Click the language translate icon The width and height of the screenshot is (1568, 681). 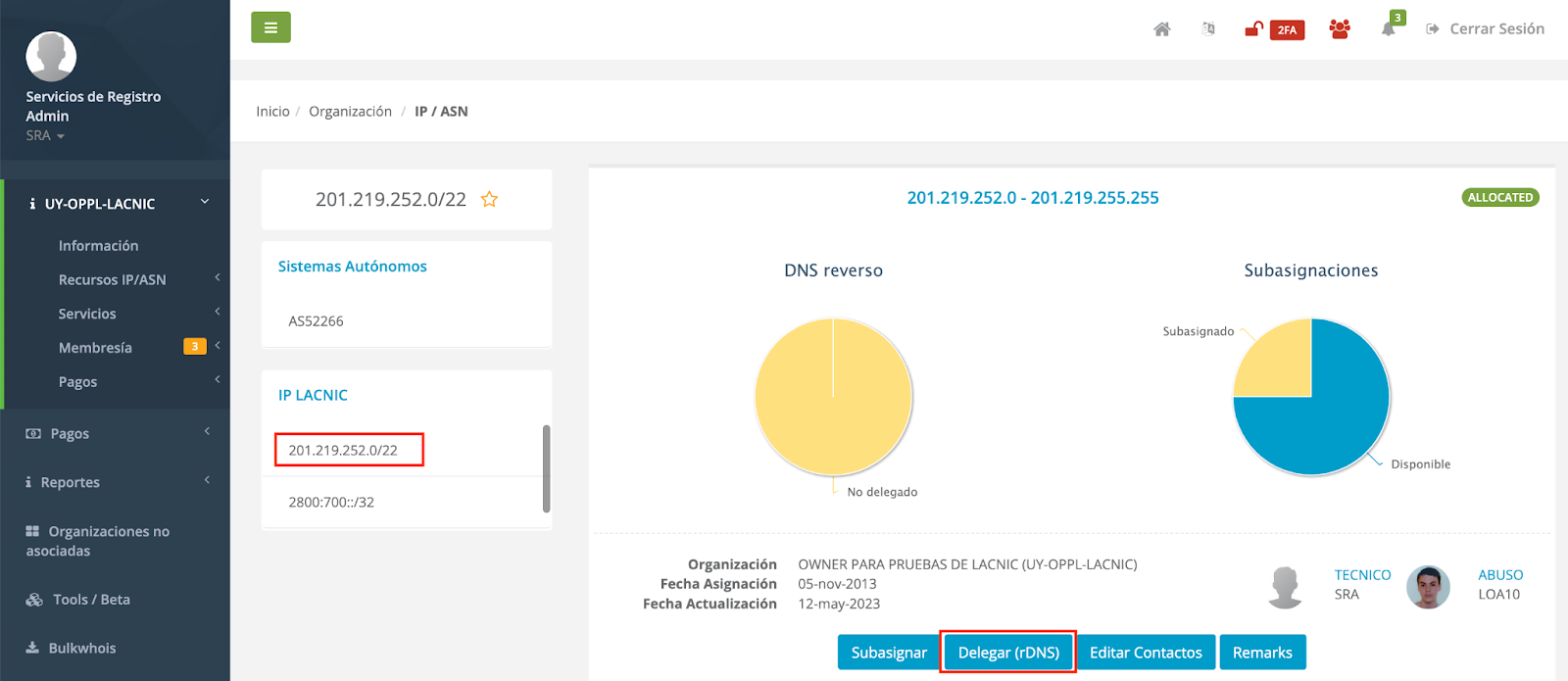[x=1208, y=29]
